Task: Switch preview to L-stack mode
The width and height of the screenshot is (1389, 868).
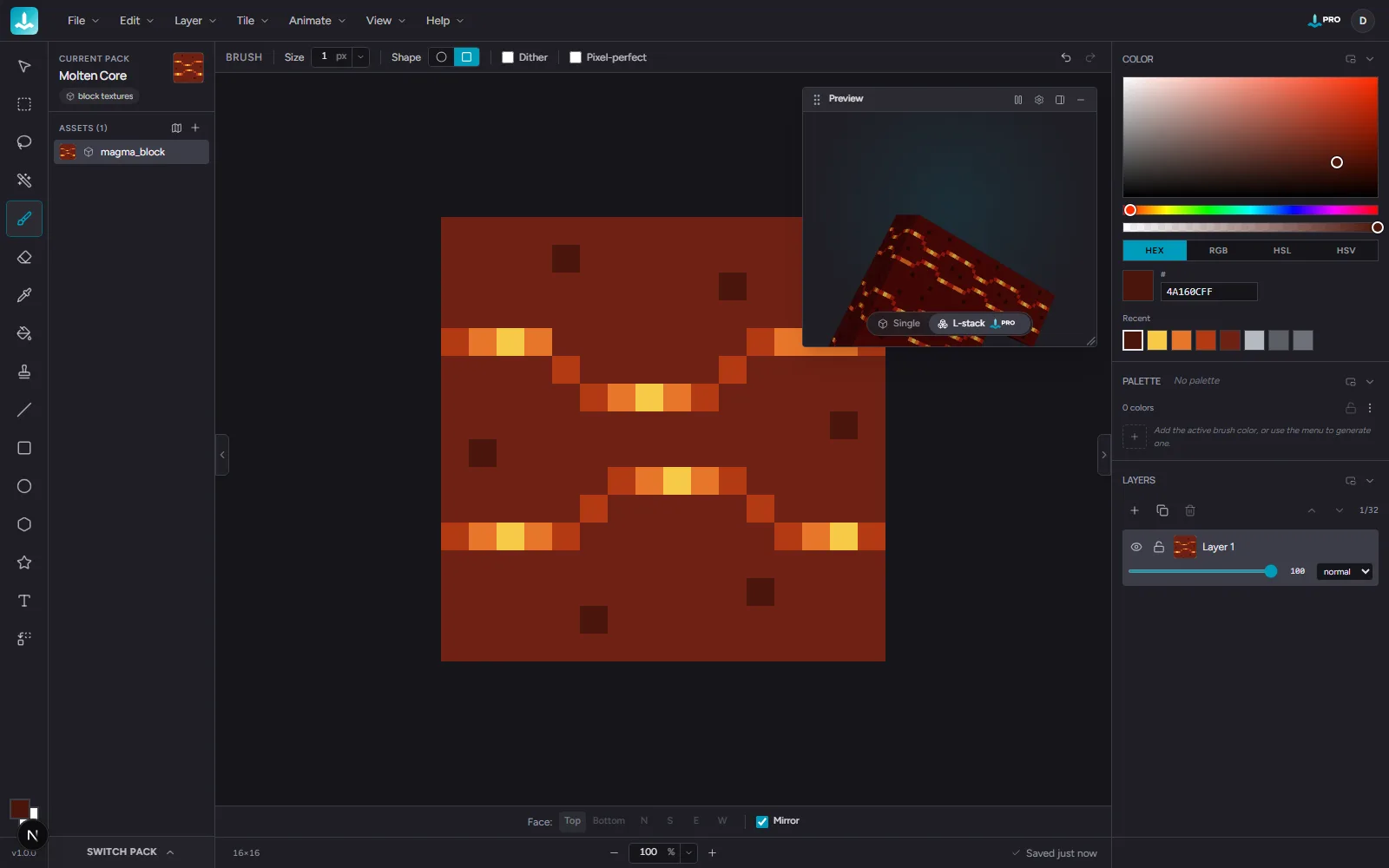Action: click(x=978, y=324)
